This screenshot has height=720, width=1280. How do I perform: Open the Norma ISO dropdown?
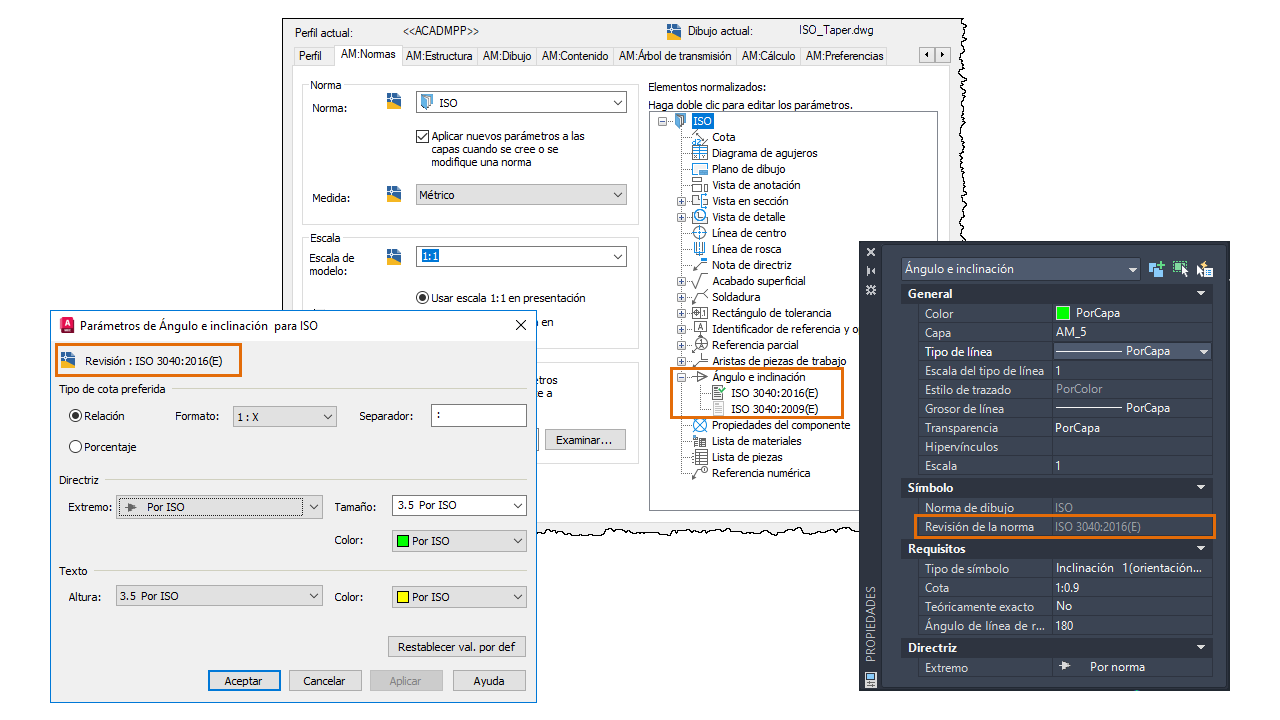[x=521, y=103]
